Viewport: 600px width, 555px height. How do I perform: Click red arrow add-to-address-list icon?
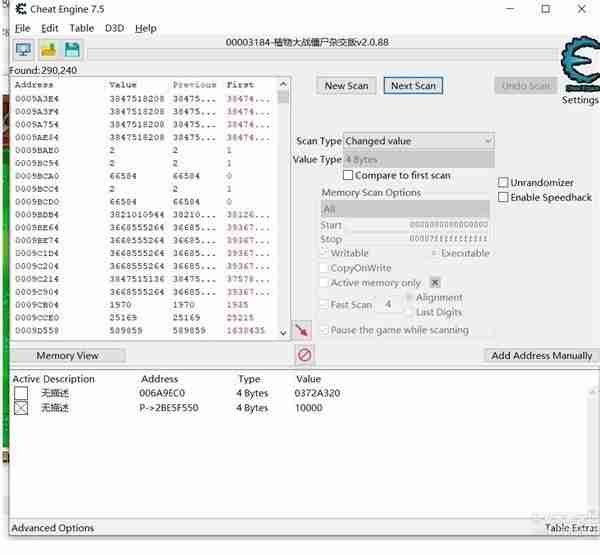click(302, 330)
